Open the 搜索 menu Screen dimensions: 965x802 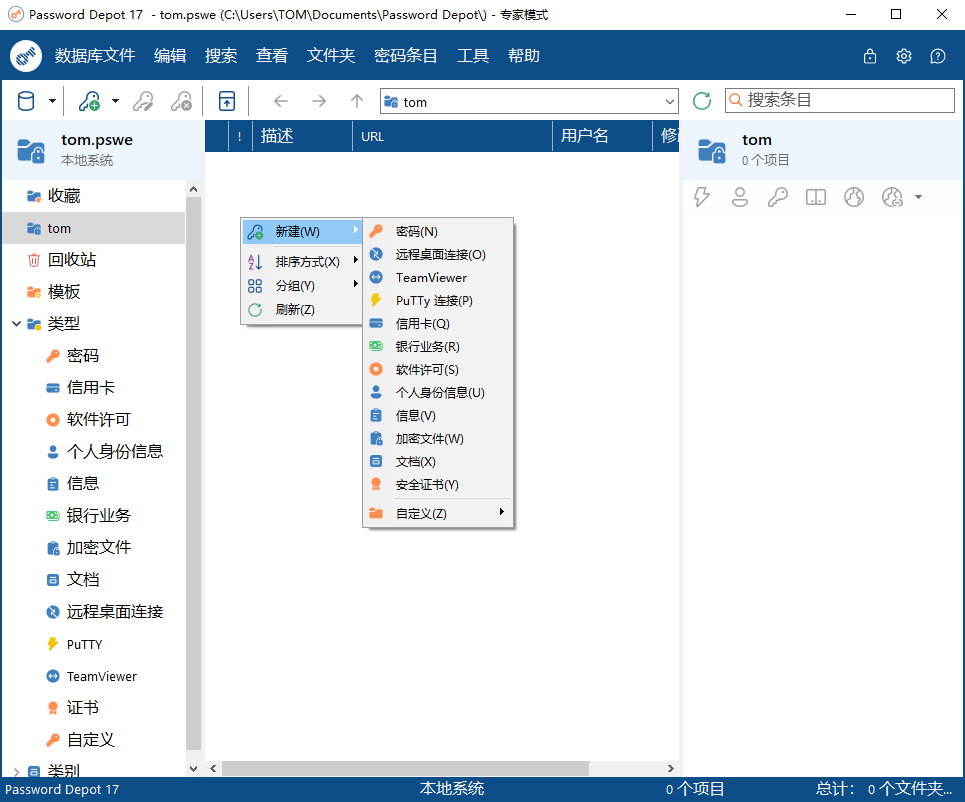coord(221,56)
